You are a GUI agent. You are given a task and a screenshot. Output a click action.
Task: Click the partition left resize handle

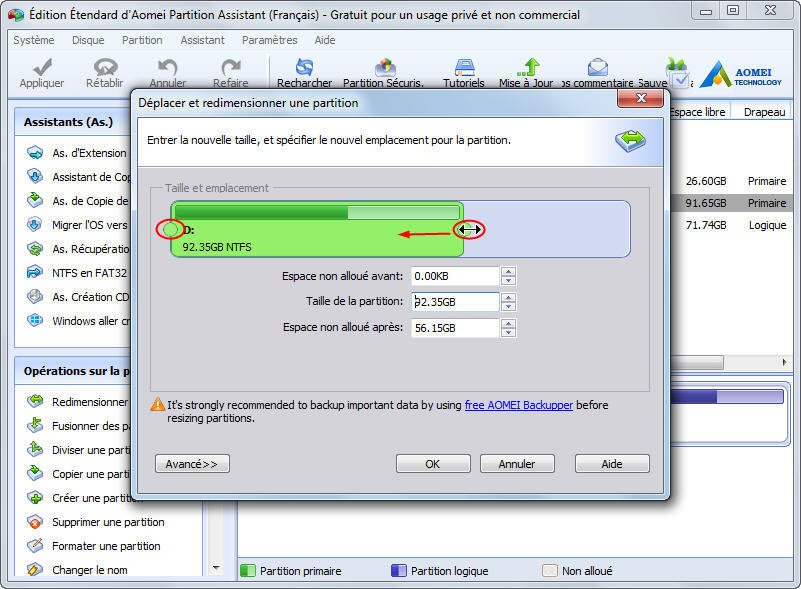(170, 229)
